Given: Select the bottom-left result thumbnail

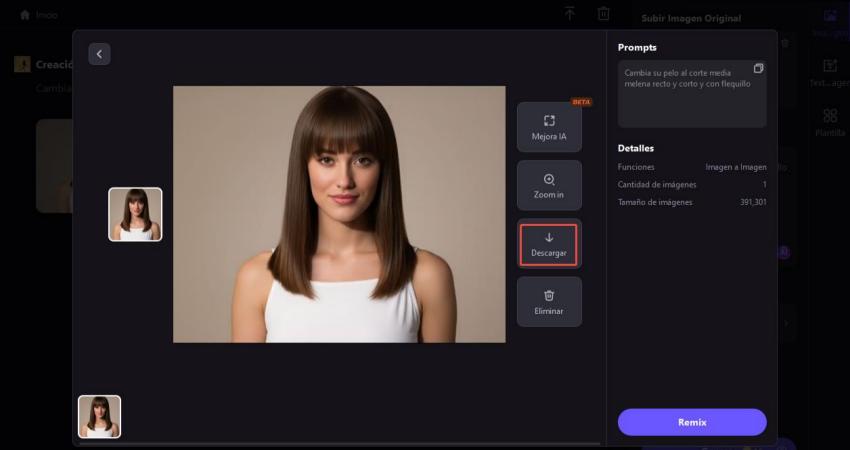Looking at the screenshot, I should [x=99, y=416].
